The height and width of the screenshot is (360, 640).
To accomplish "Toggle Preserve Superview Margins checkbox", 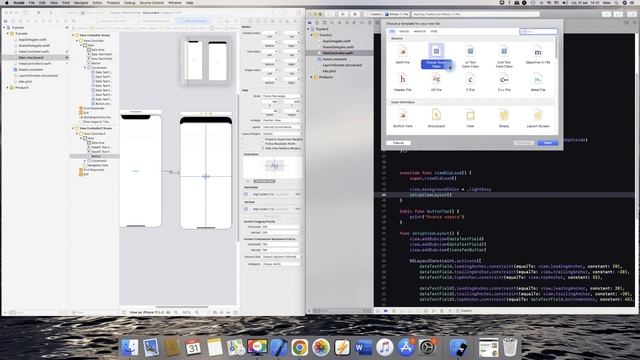I will (263, 139).
